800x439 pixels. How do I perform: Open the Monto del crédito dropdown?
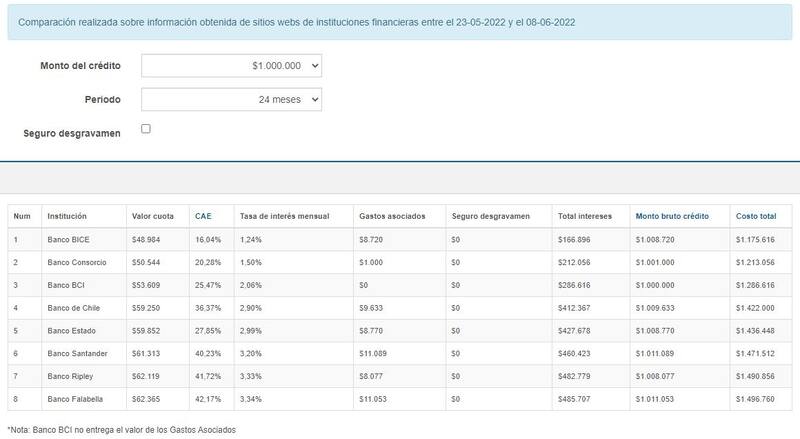coord(231,65)
